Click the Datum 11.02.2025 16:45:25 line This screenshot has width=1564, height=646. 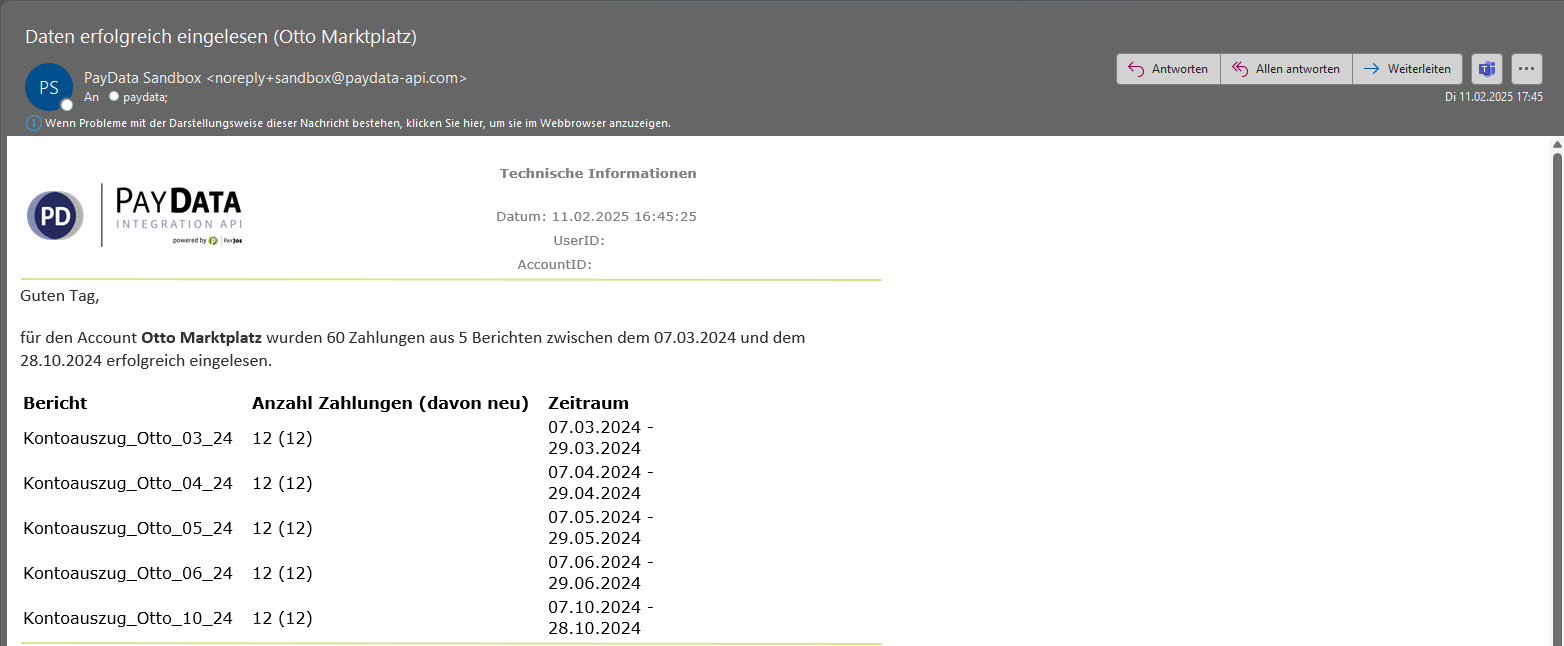(x=596, y=216)
